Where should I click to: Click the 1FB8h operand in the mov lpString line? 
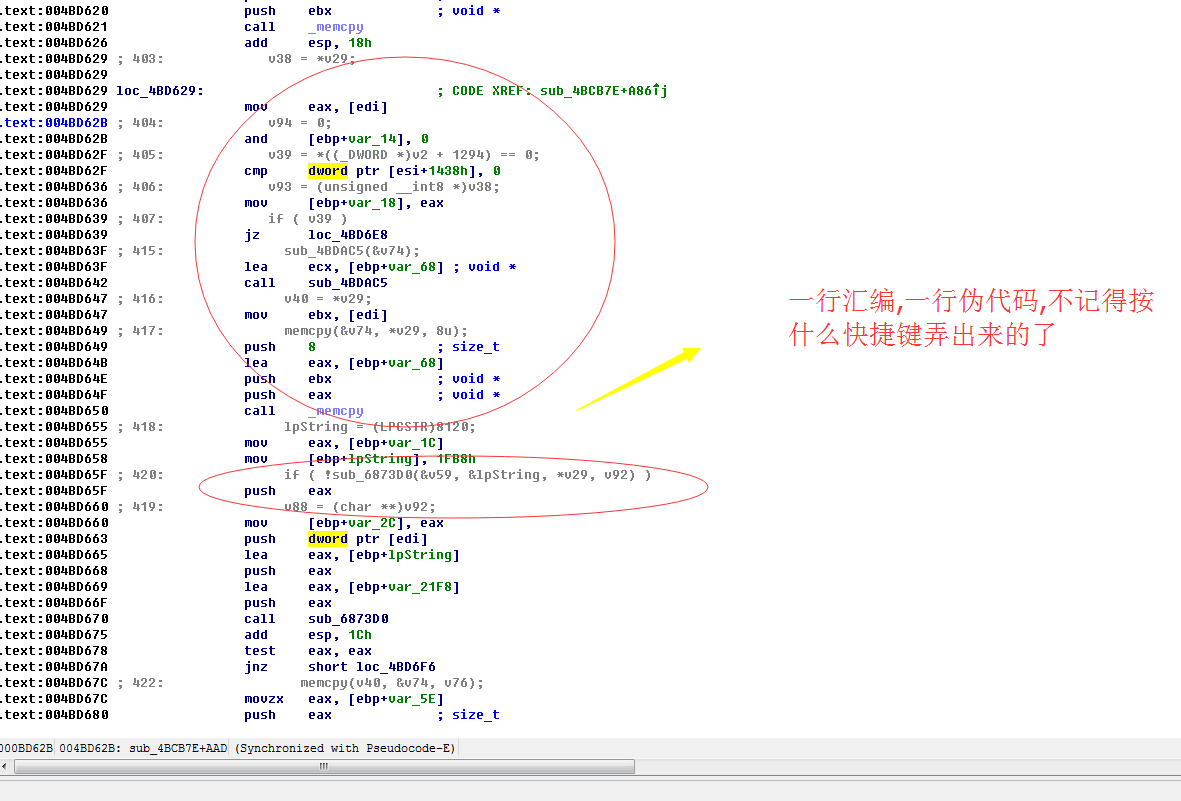[456, 459]
